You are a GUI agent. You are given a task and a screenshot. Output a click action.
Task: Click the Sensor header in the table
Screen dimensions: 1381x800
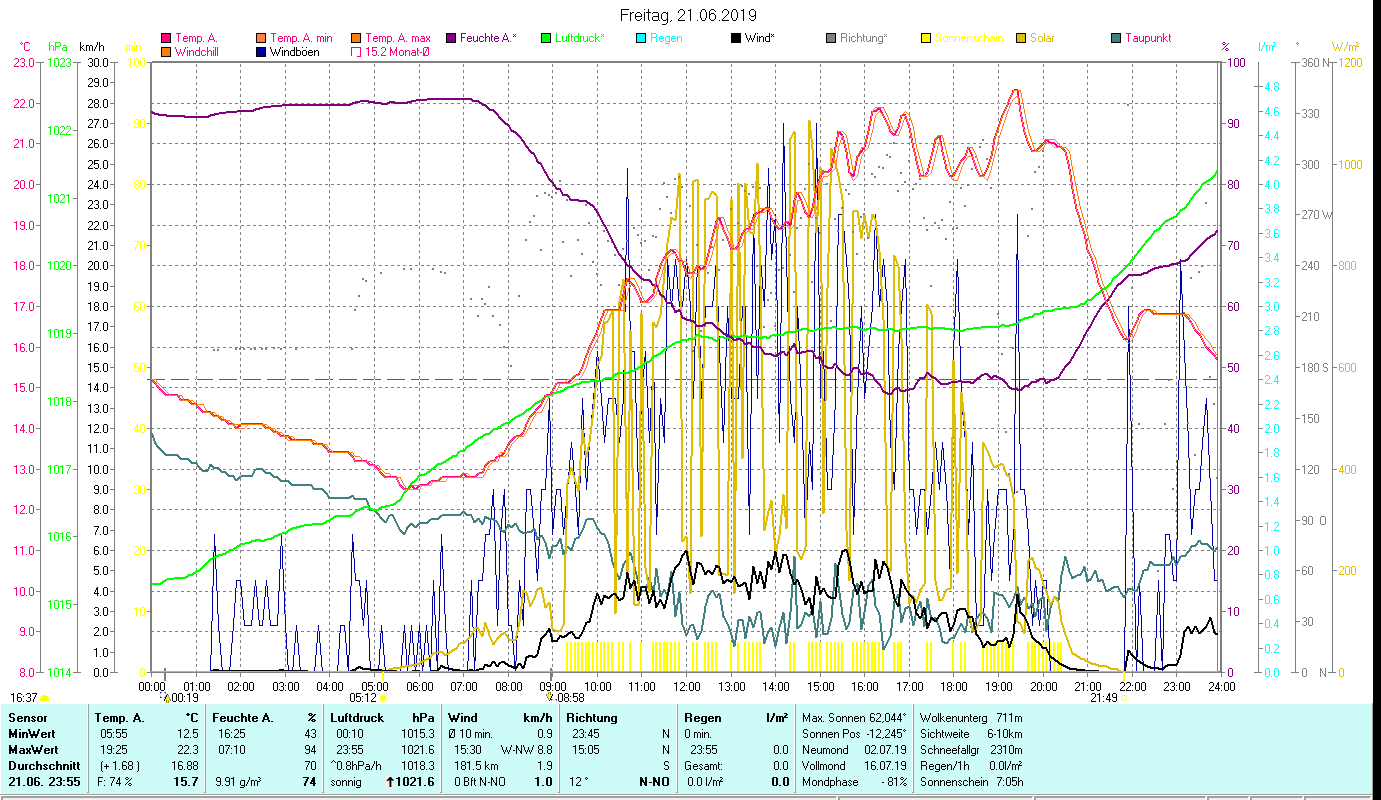(x=27, y=718)
